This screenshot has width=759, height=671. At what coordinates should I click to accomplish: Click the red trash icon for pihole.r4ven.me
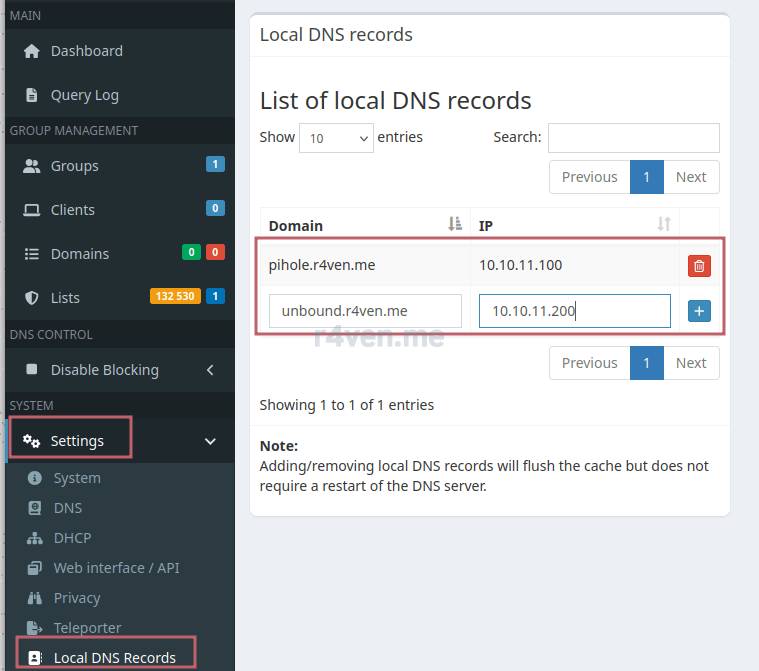click(x=699, y=266)
